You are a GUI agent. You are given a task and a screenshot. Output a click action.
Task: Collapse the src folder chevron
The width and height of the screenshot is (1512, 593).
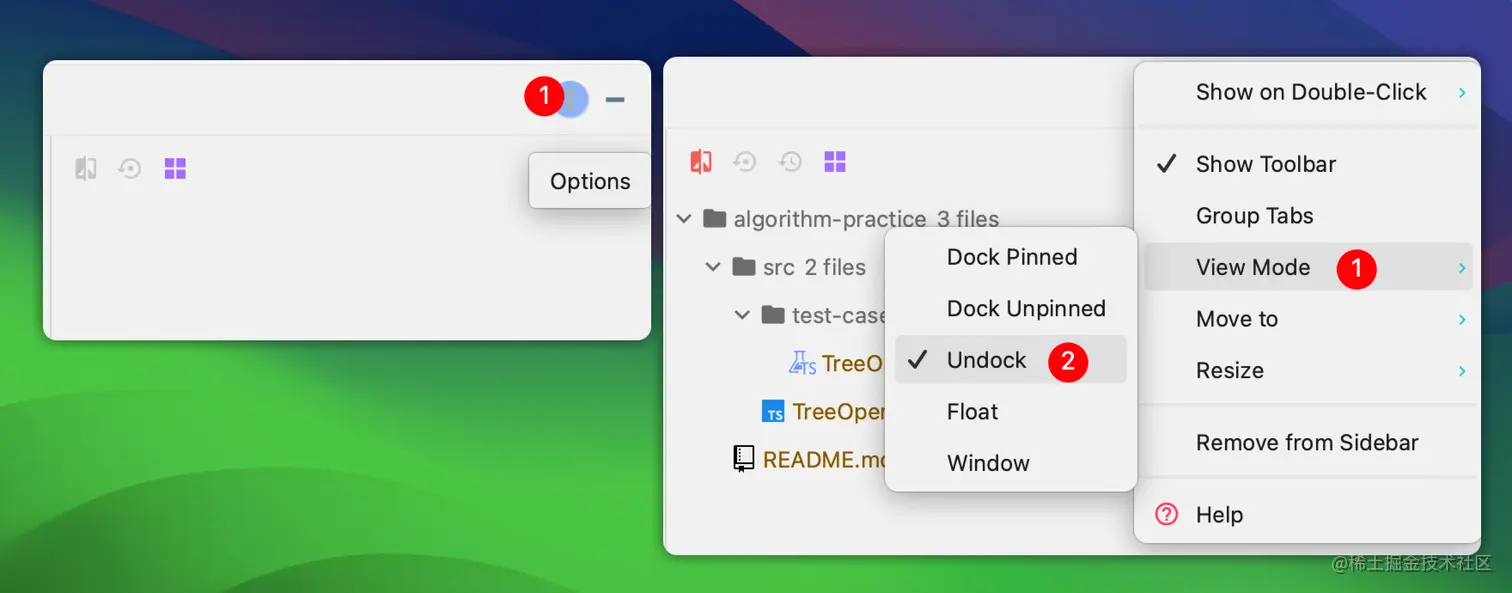pos(713,266)
